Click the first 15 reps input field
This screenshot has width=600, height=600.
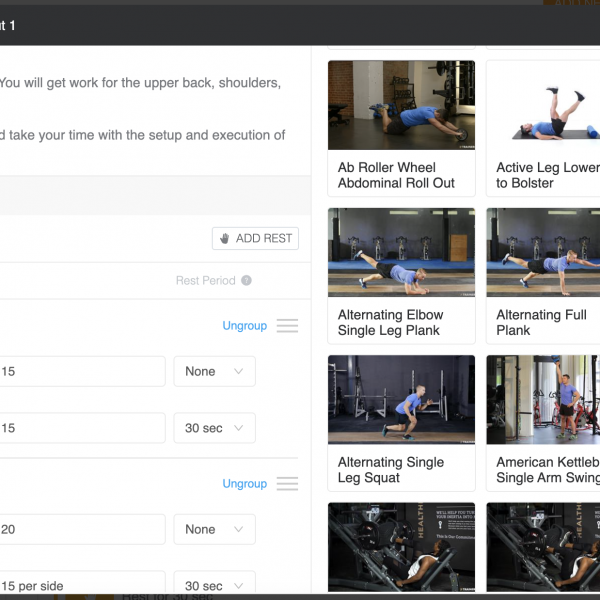(82, 371)
